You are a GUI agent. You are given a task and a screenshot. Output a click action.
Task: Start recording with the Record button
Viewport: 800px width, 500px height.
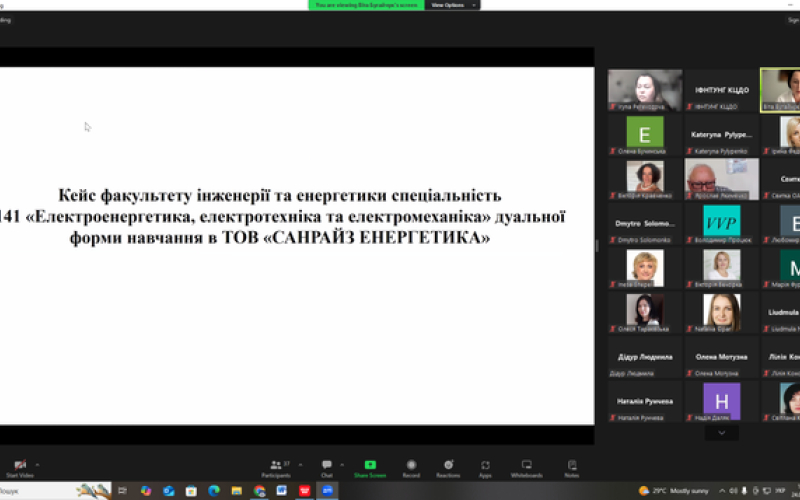(x=411, y=468)
